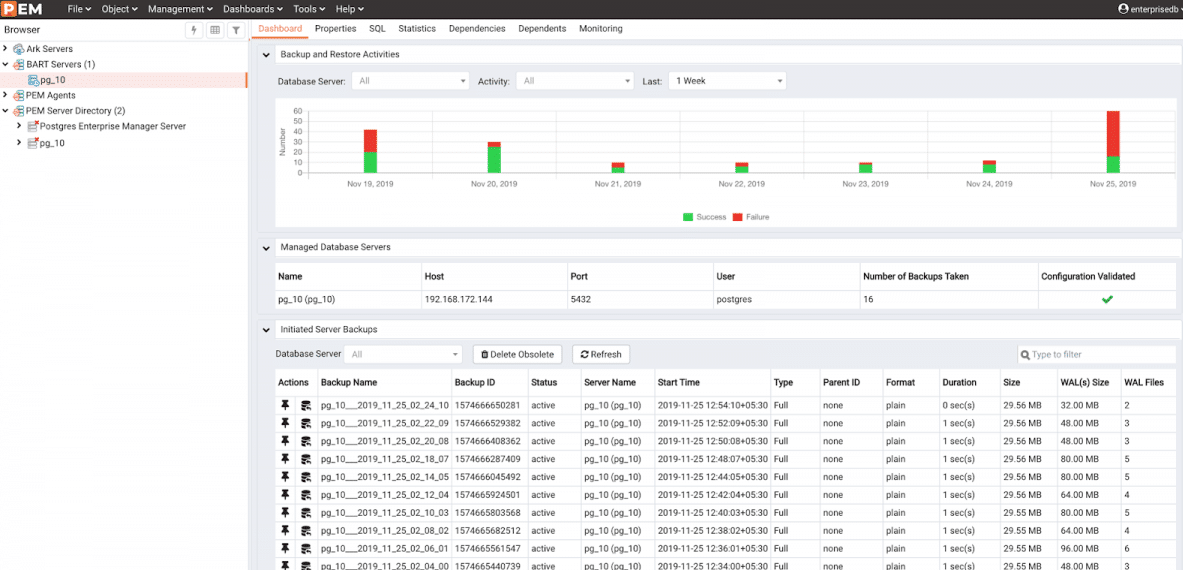1183x570 pixels.
Task: Restore backup pg_10___2019_11_25_02_06_01
Action: (x=306, y=549)
